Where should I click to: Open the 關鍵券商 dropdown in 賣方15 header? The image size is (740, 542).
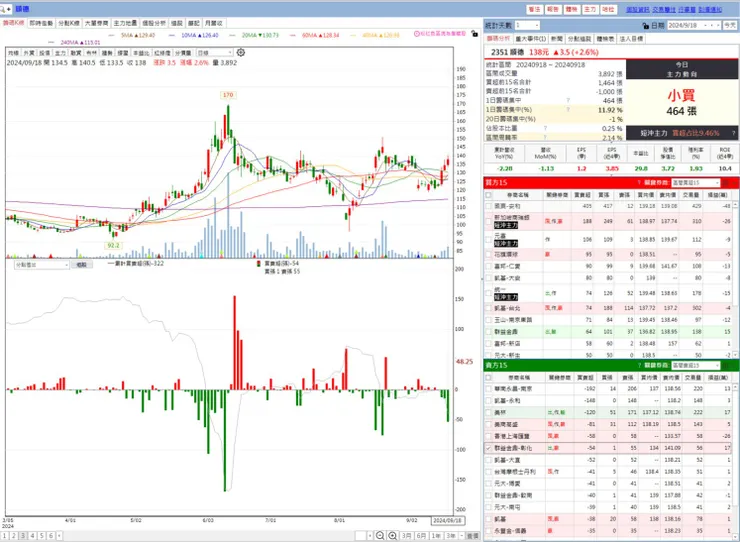(x=696, y=365)
